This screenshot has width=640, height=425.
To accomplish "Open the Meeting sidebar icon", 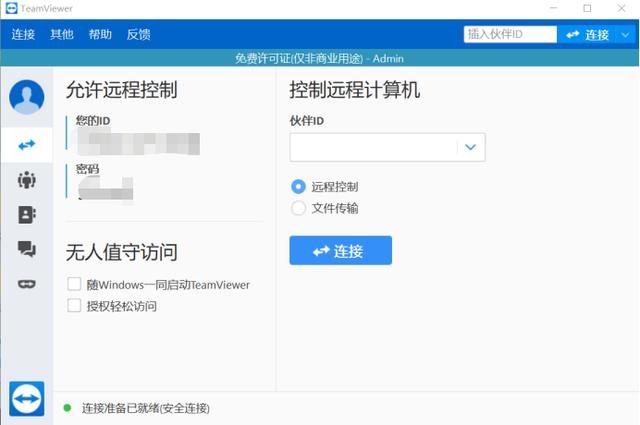I will coord(27,180).
